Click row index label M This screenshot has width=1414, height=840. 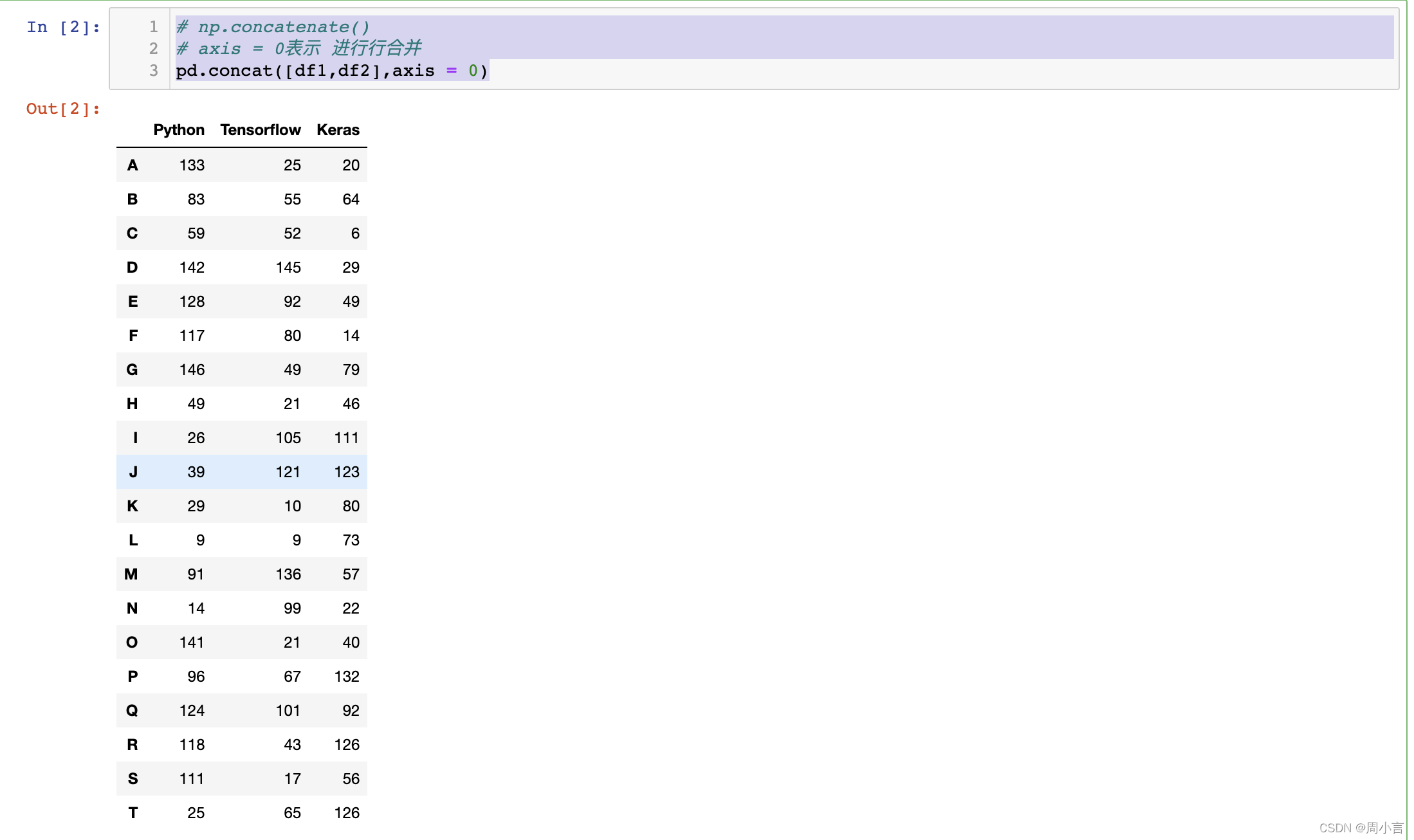131,574
